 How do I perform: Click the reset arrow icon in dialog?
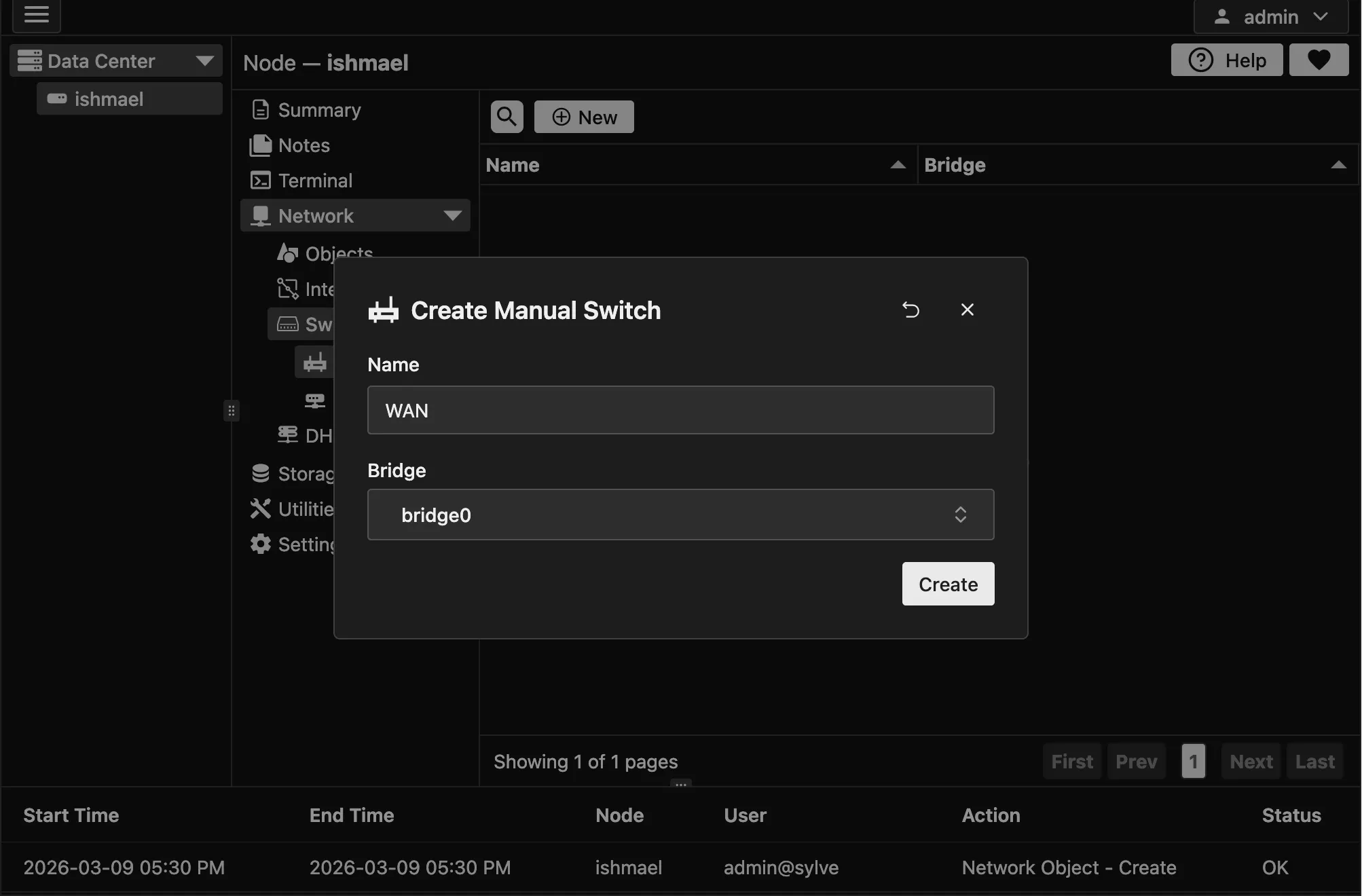pyautogui.click(x=910, y=310)
